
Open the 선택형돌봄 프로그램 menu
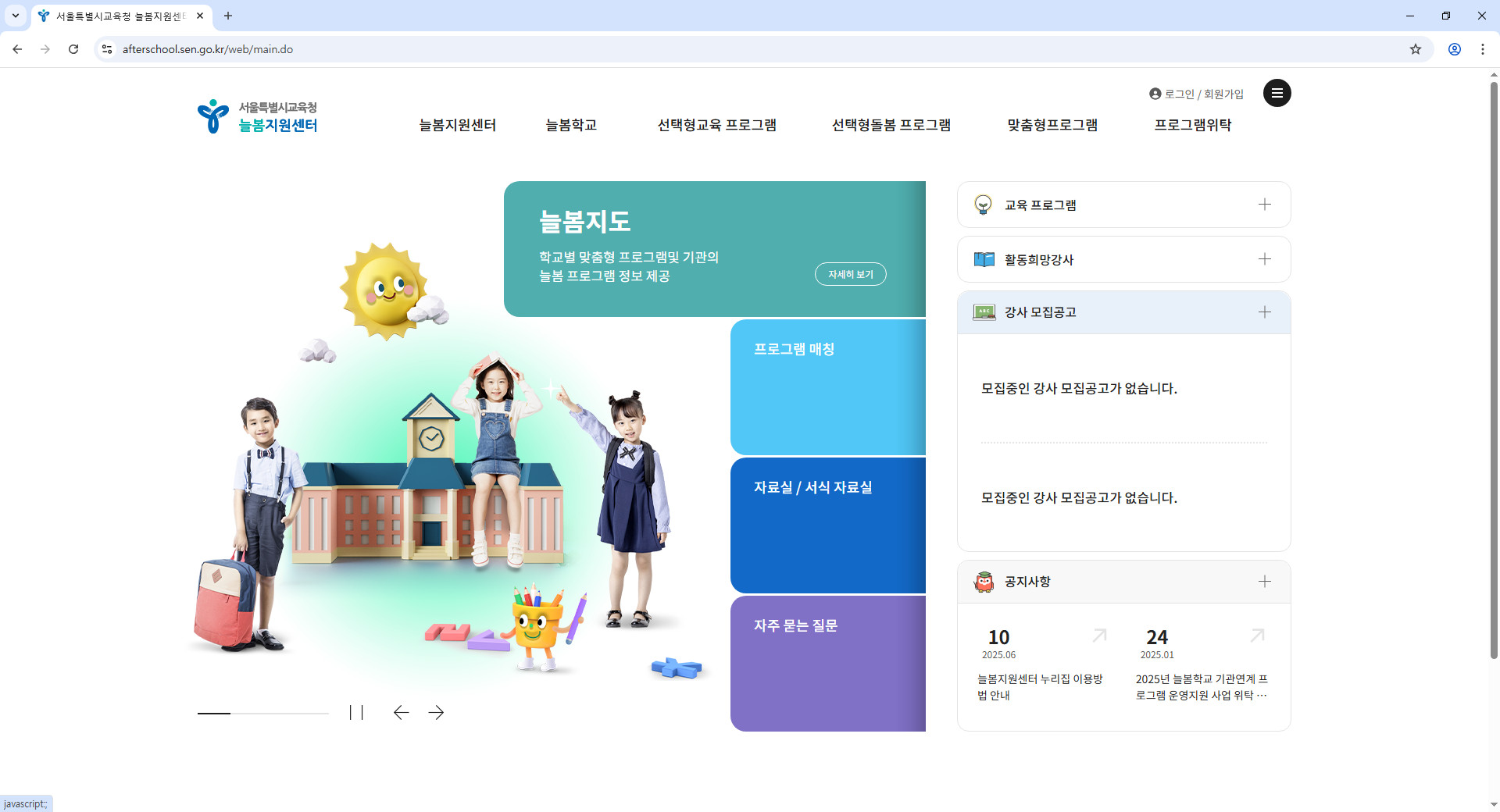(x=891, y=125)
